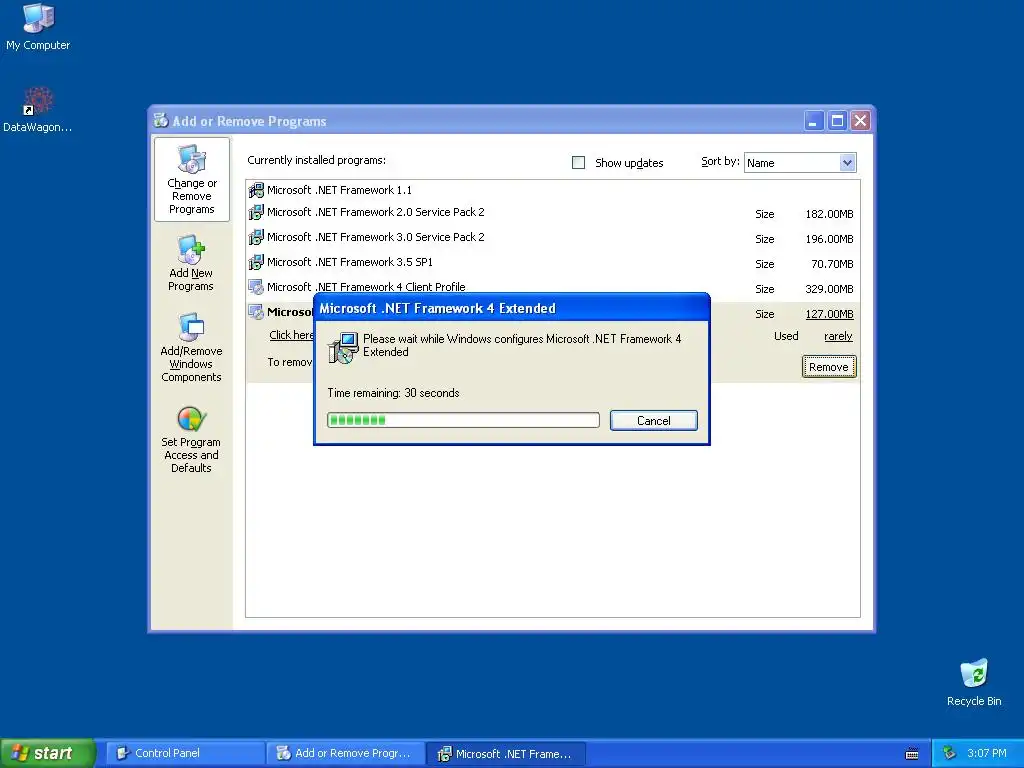Click the 'rarely' usage link

[839, 336]
